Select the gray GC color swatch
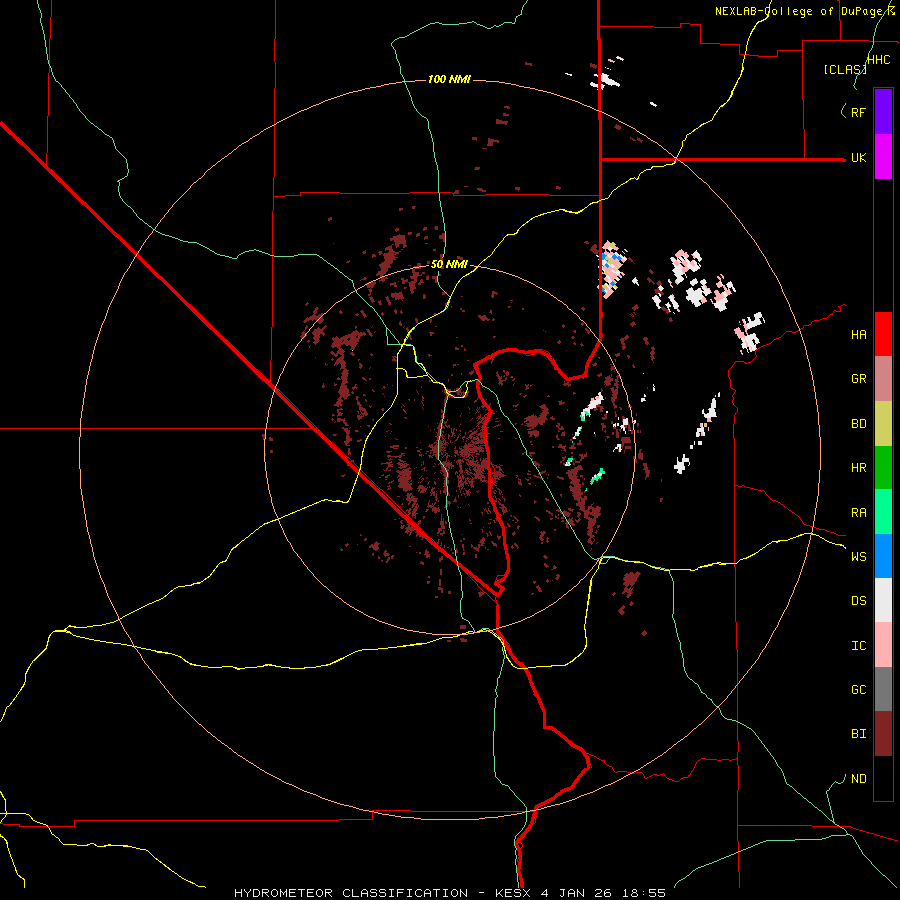 pos(883,689)
